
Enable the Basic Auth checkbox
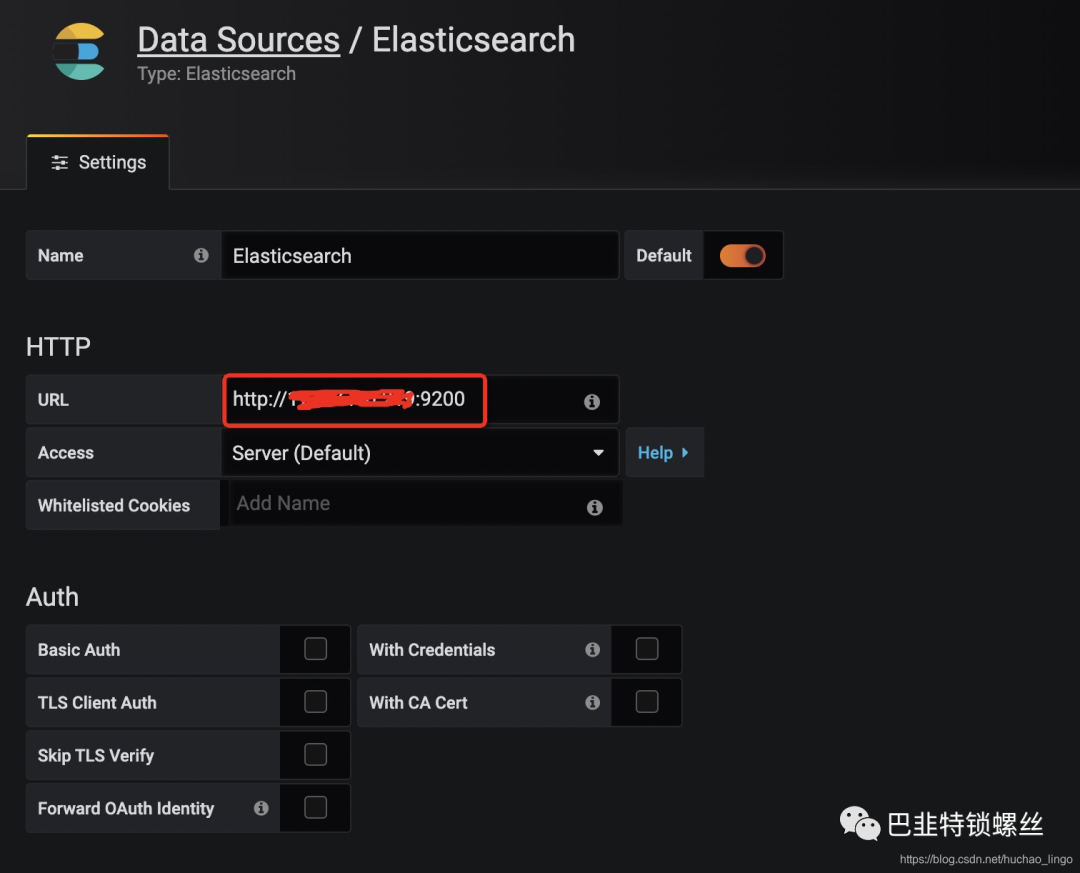click(x=315, y=649)
